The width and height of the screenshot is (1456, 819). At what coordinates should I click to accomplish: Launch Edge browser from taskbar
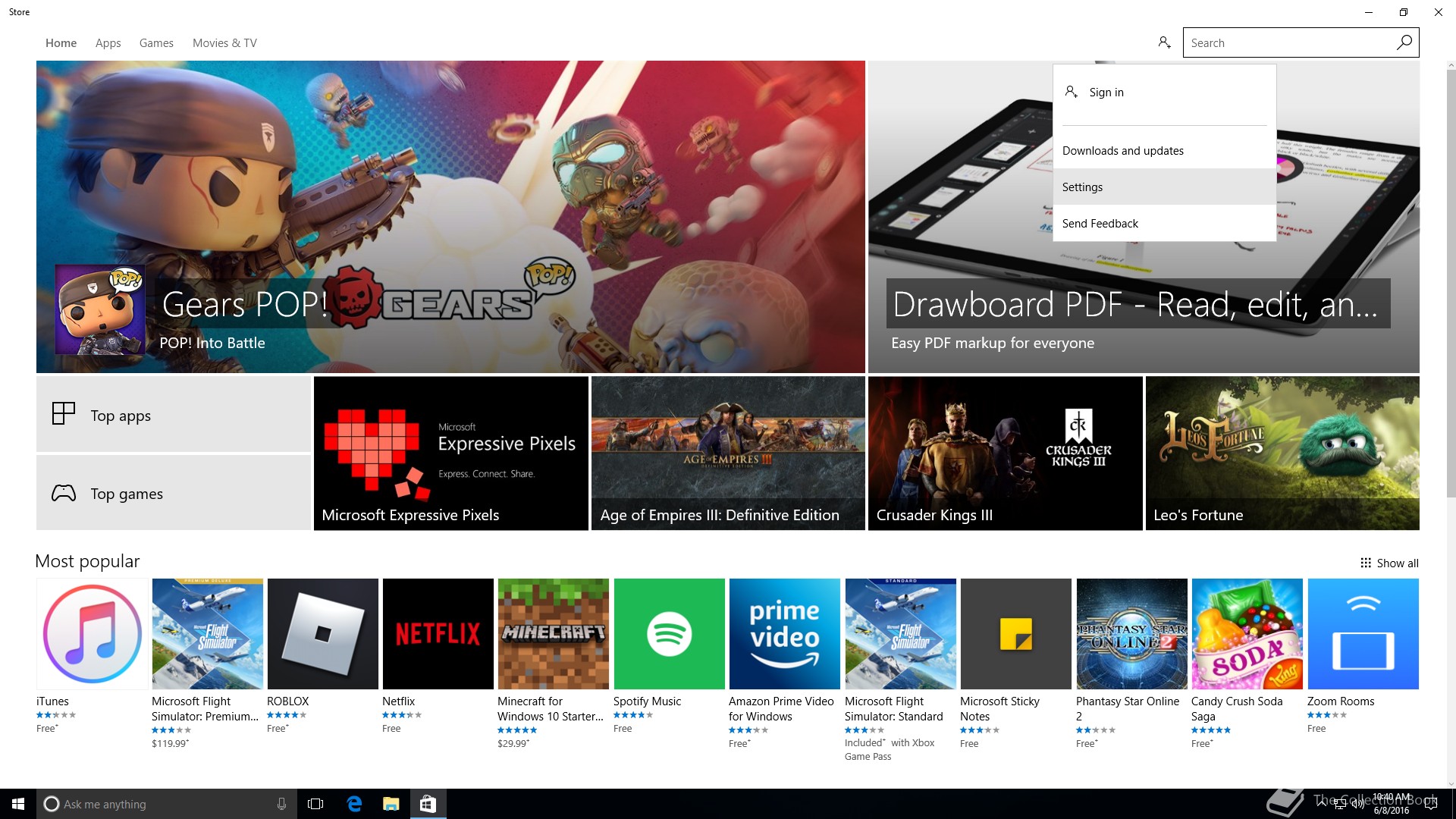pos(354,804)
